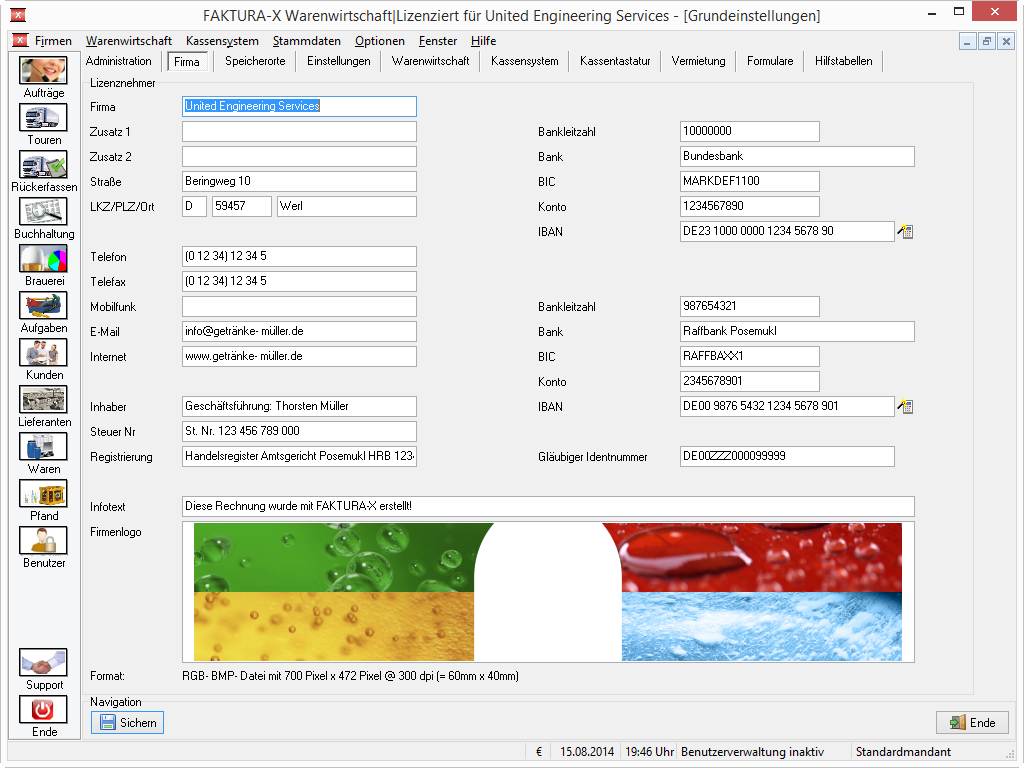Click the Inhaber field
The width and height of the screenshot is (1024, 768).
(299, 406)
